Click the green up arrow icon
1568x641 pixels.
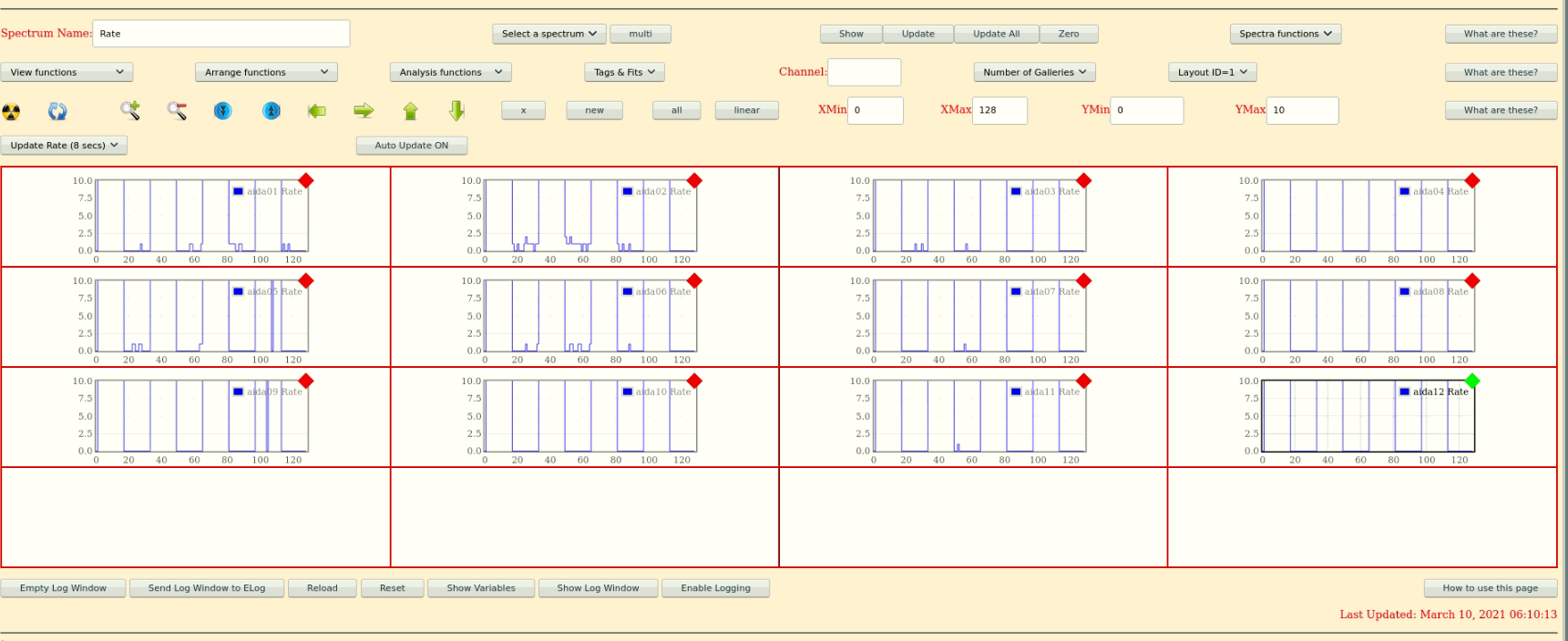point(411,111)
